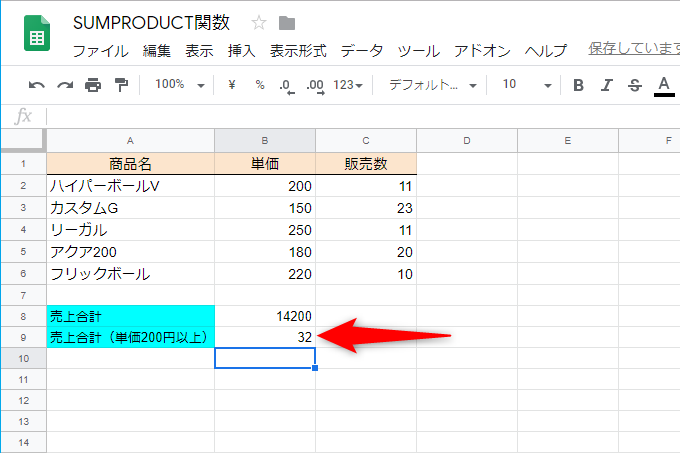This screenshot has width=680, height=453.
Task: Open the 編集 menu
Action: [x=157, y=51]
